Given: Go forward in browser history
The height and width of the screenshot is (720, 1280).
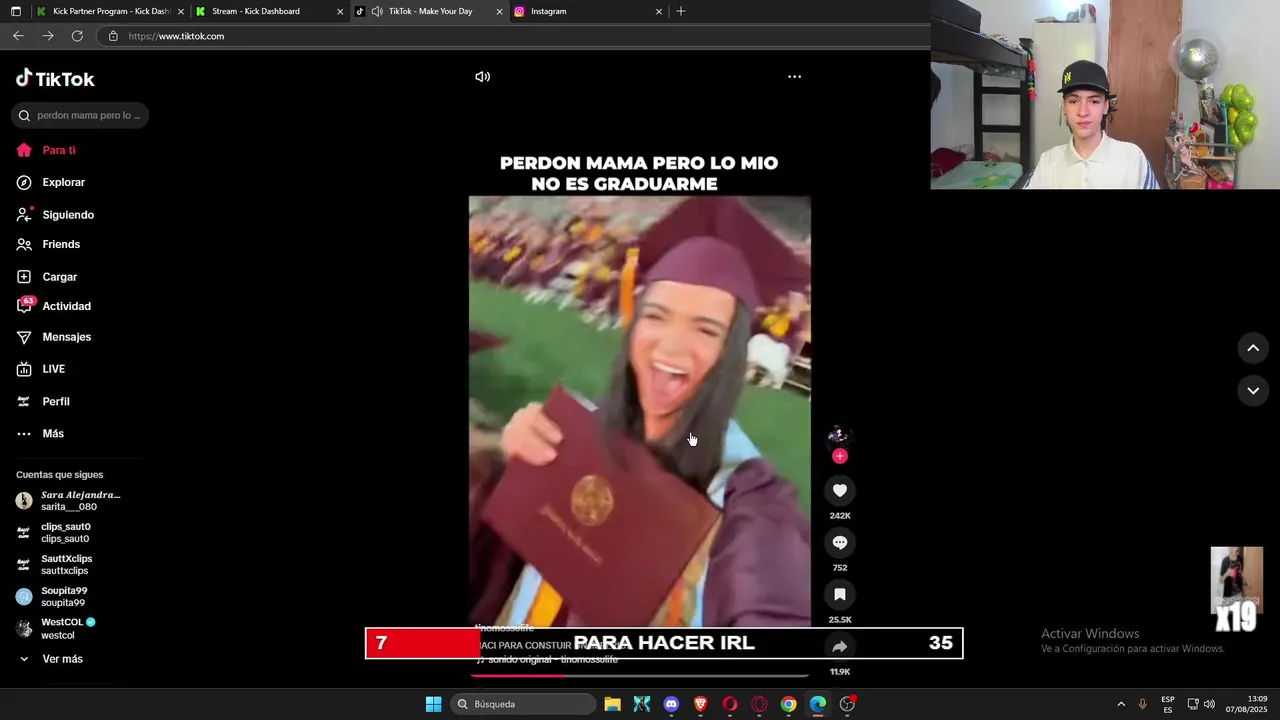Looking at the screenshot, I should 48,36.
